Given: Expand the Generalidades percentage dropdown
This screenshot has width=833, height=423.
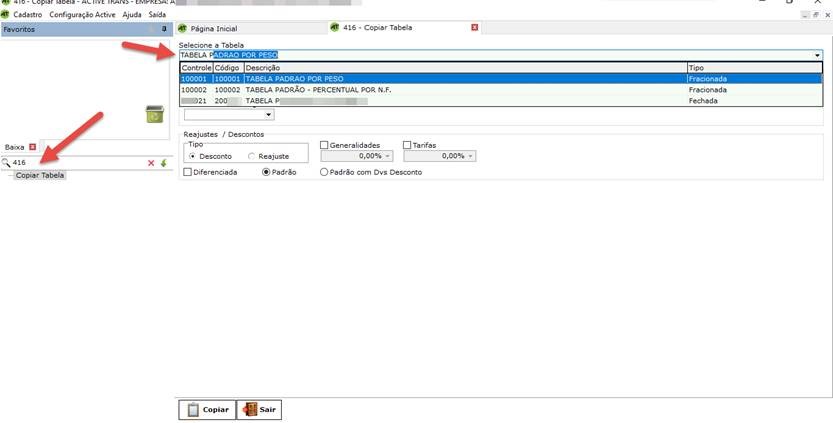Looking at the screenshot, I should point(388,156).
